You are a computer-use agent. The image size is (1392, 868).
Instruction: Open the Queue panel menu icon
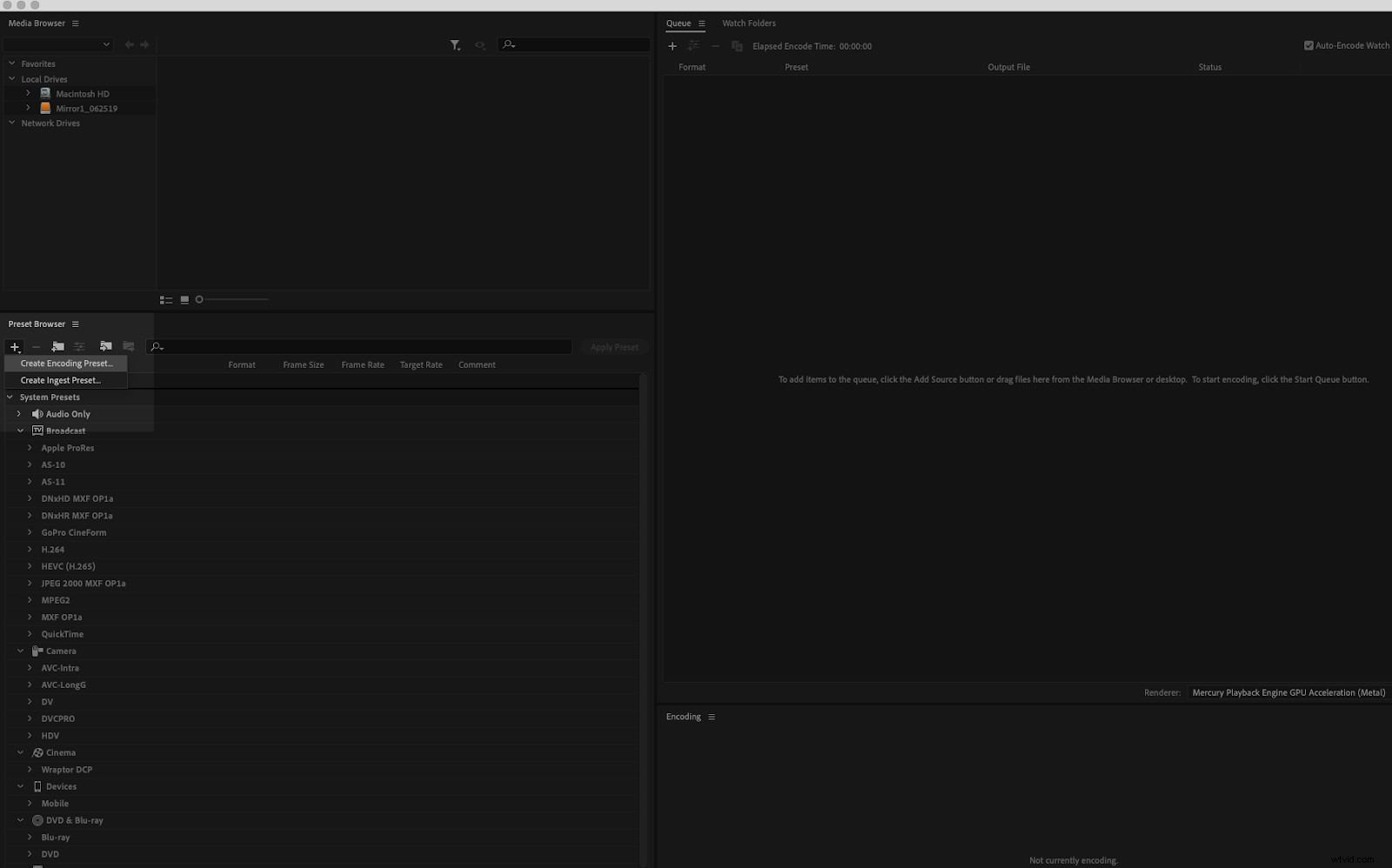coord(703,23)
